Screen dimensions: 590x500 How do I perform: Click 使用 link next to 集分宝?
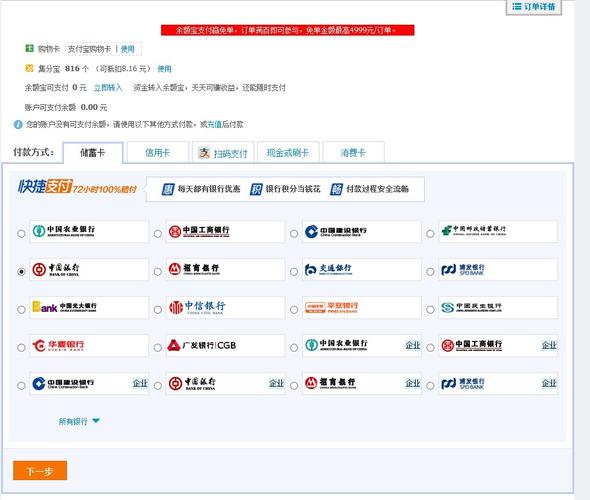tap(164, 69)
